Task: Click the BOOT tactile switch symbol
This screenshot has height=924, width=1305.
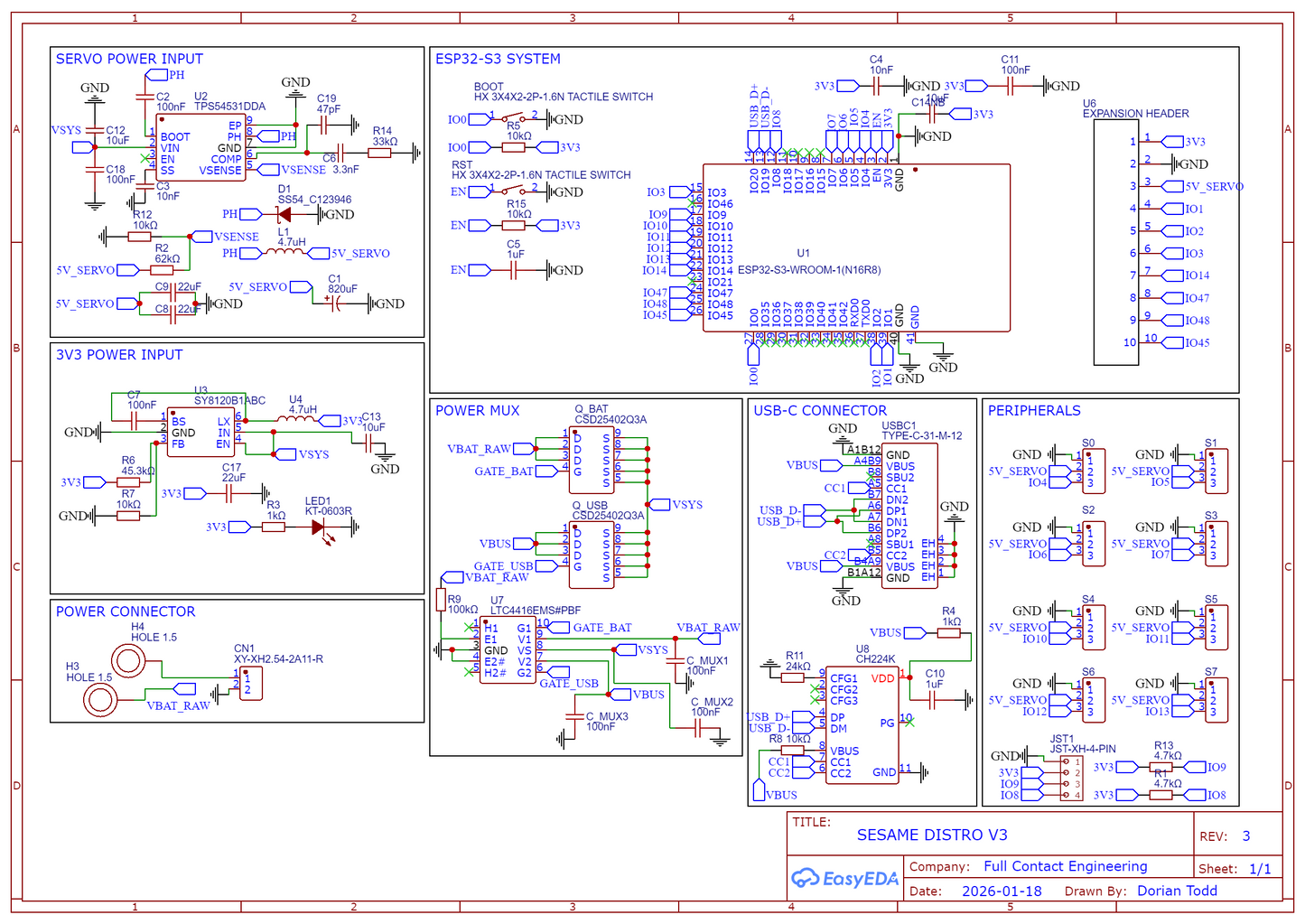Action: [x=513, y=118]
